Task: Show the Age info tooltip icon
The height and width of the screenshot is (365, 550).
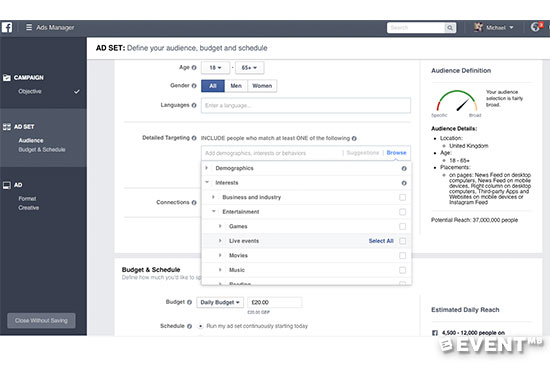Action: click(x=194, y=68)
